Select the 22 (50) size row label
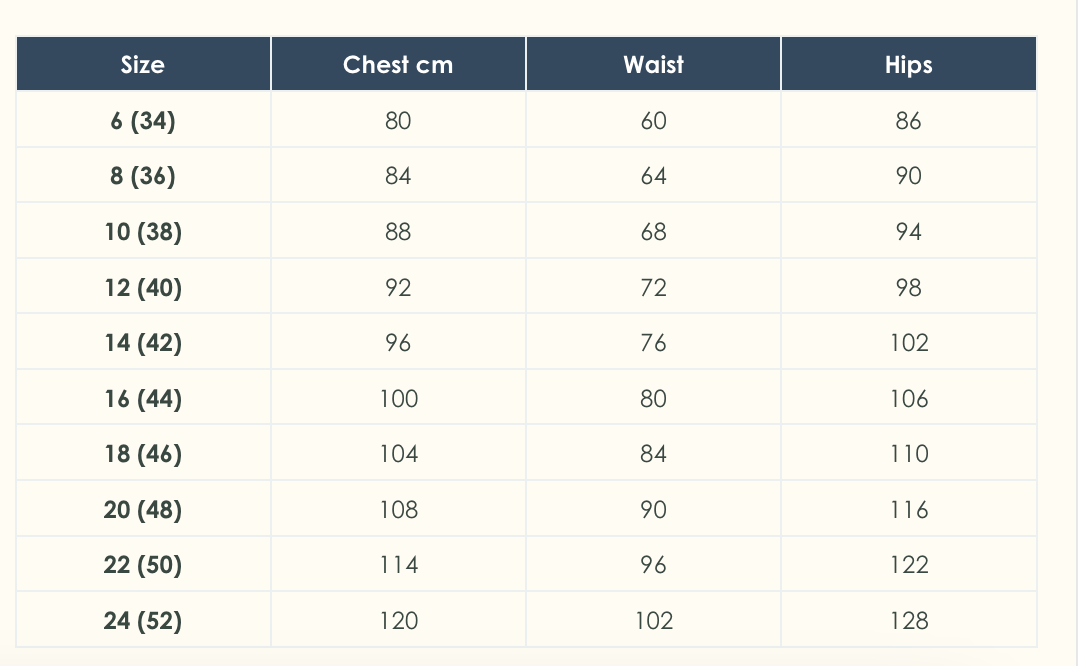Viewport: 1078px width, 666px height. point(143,565)
